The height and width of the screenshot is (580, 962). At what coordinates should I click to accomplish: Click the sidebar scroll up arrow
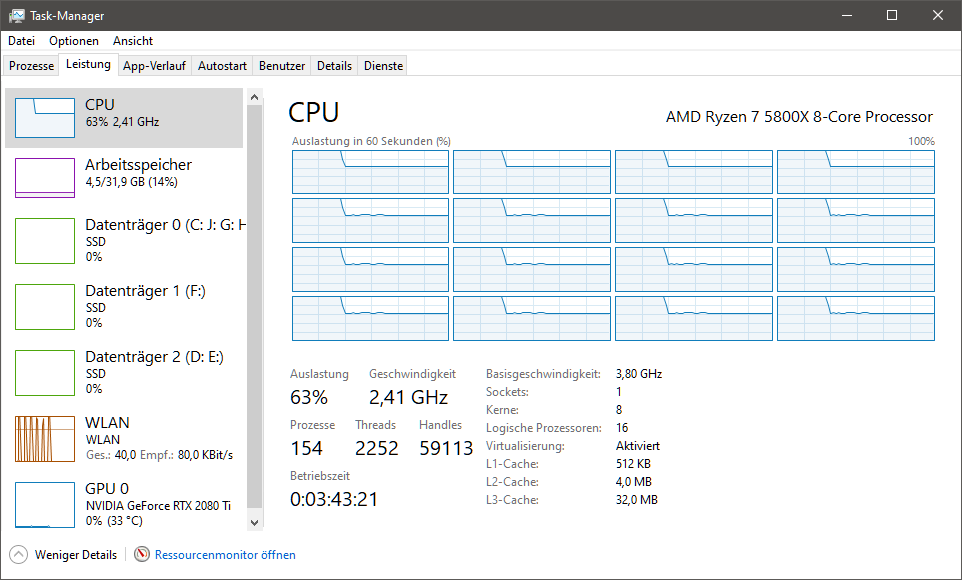pos(255,97)
